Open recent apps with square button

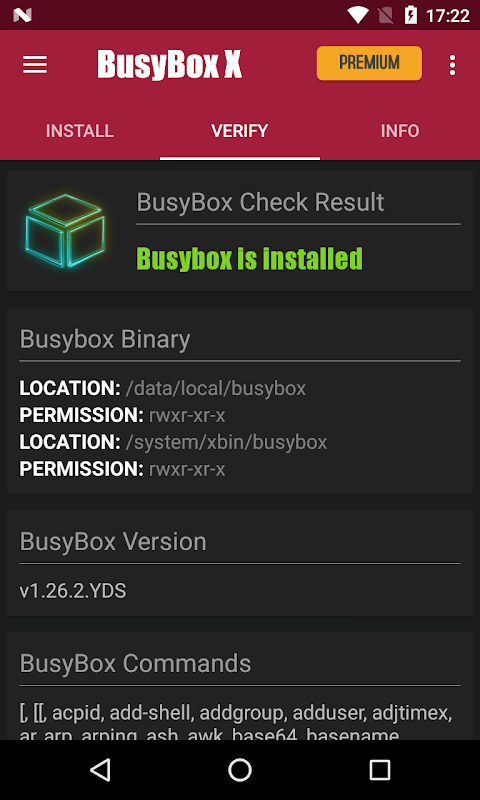(380, 769)
